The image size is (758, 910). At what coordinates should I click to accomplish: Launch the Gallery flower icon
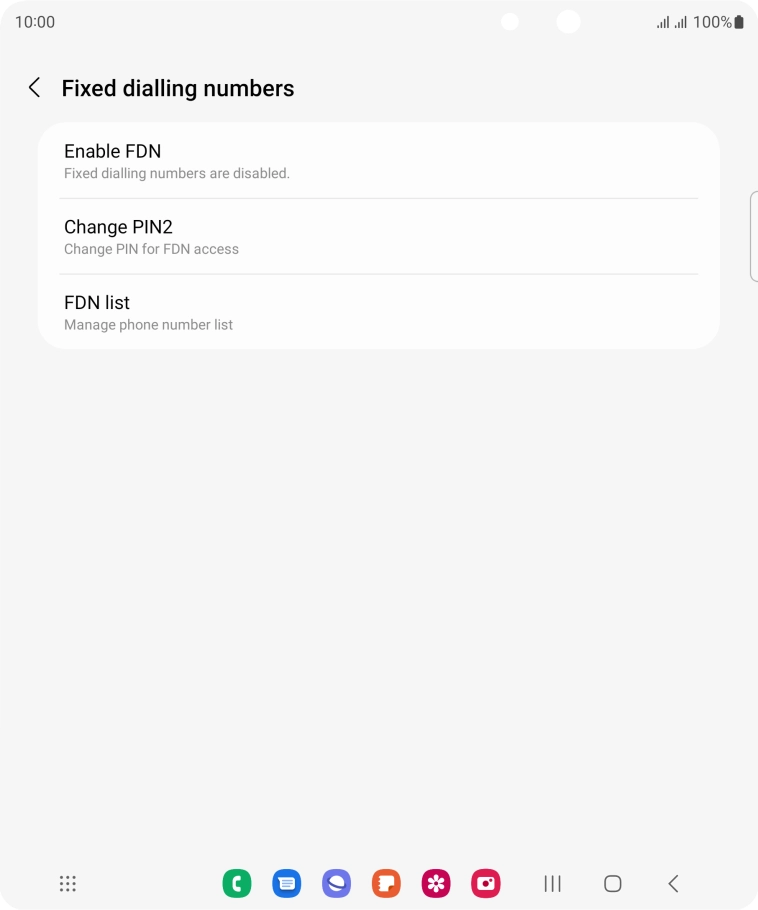pos(436,884)
